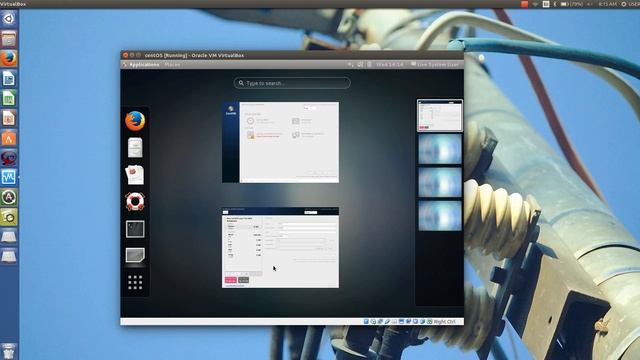Image resolution: width=640 pixels, height=360 pixels.
Task: Open the battery indicator in Ubuntu panel
Action: point(572,4)
